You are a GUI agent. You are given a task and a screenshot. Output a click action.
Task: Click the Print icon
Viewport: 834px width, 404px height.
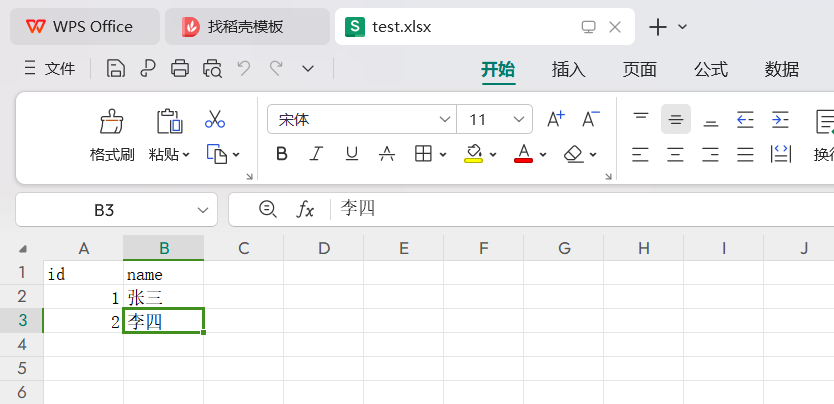coord(180,68)
